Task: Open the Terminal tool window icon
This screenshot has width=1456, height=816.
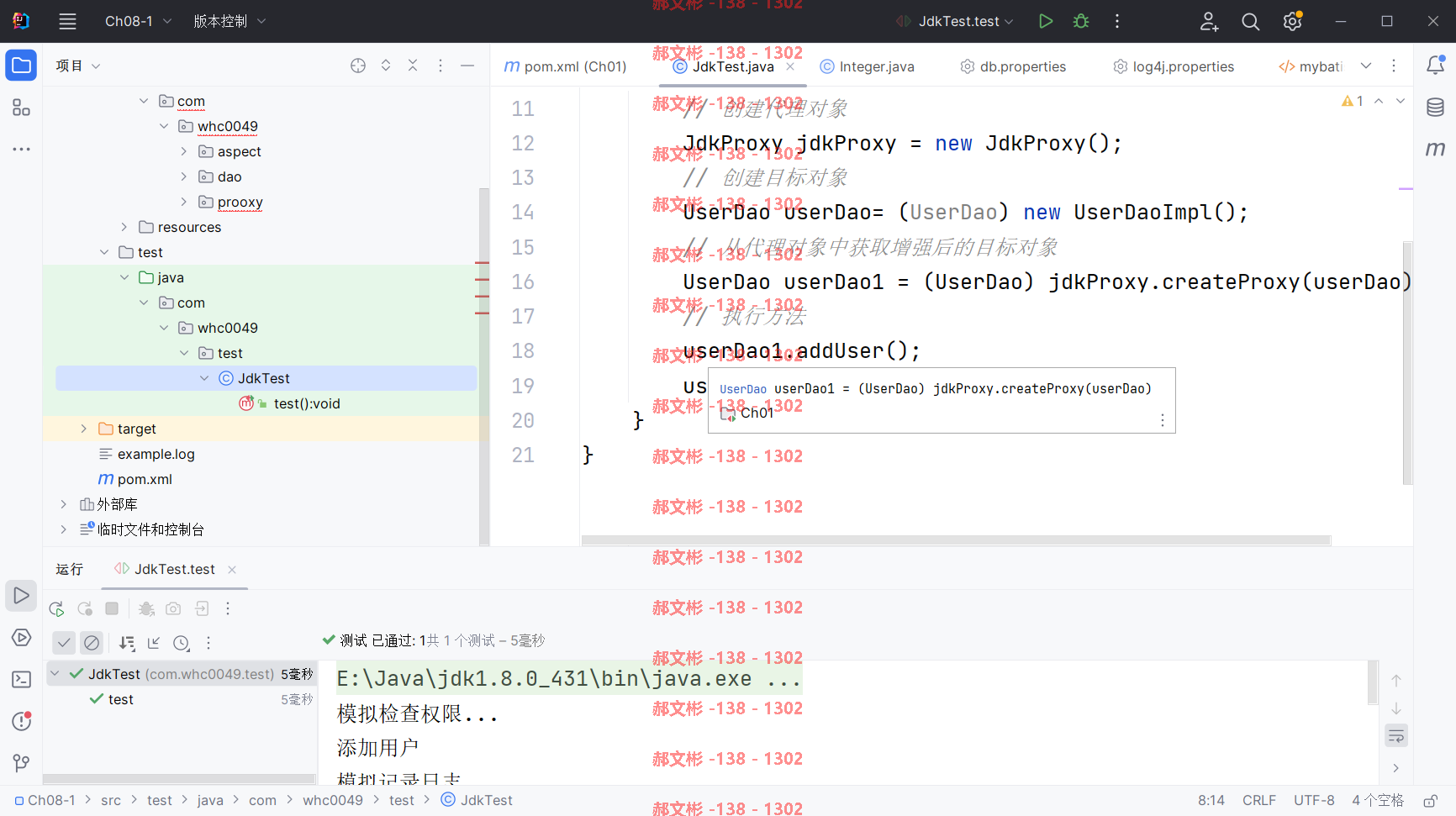Action: click(x=21, y=679)
